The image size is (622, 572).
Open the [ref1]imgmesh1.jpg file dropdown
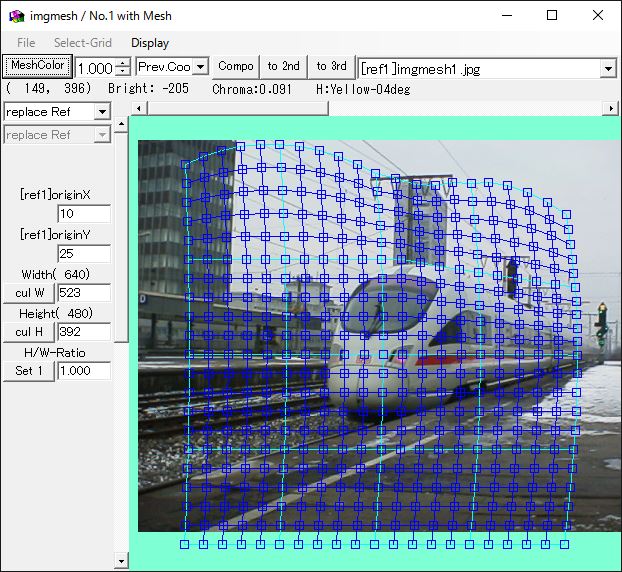point(608,68)
